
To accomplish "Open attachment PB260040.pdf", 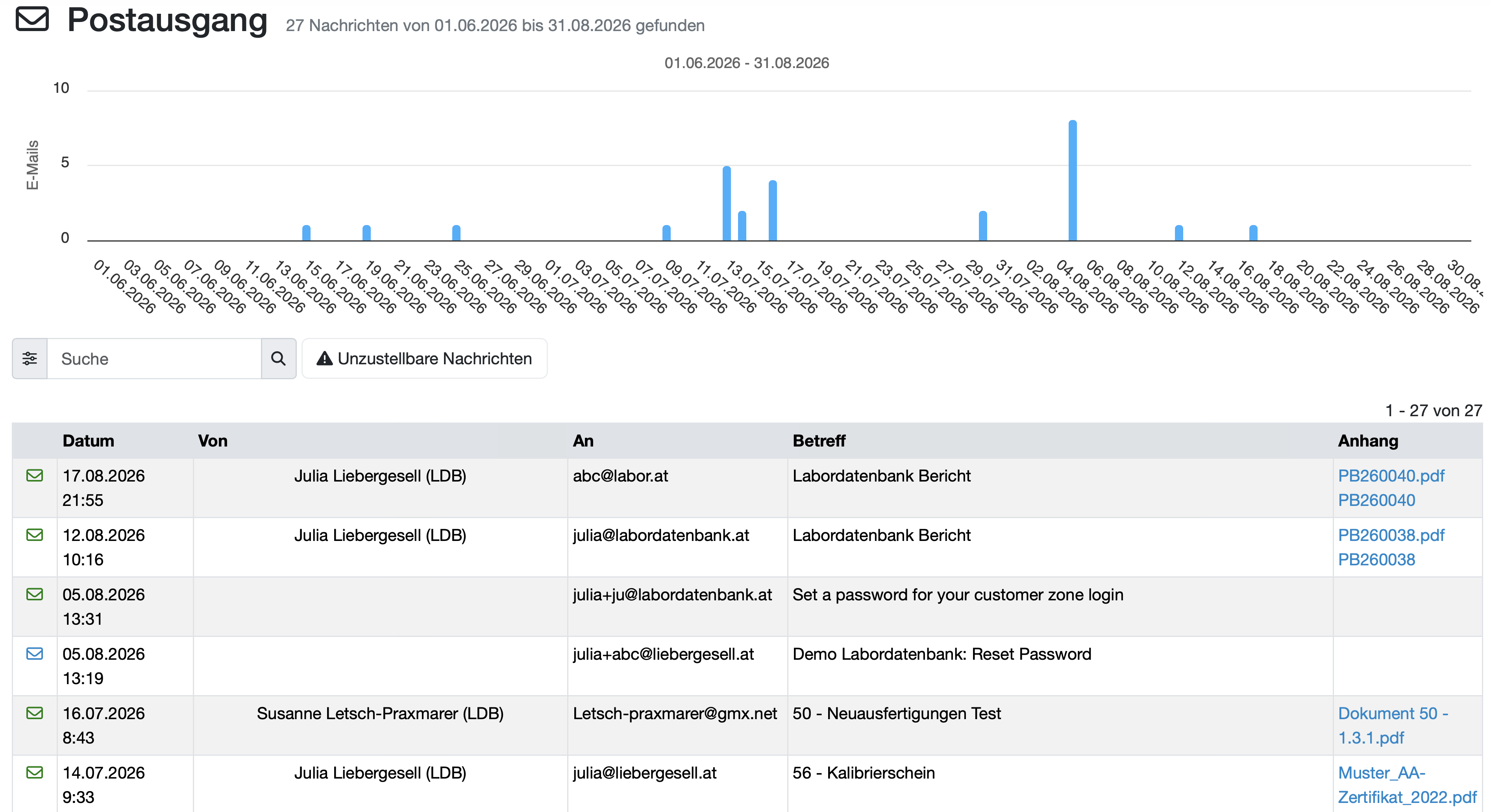I will pyautogui.click(x=1391, y=476).
